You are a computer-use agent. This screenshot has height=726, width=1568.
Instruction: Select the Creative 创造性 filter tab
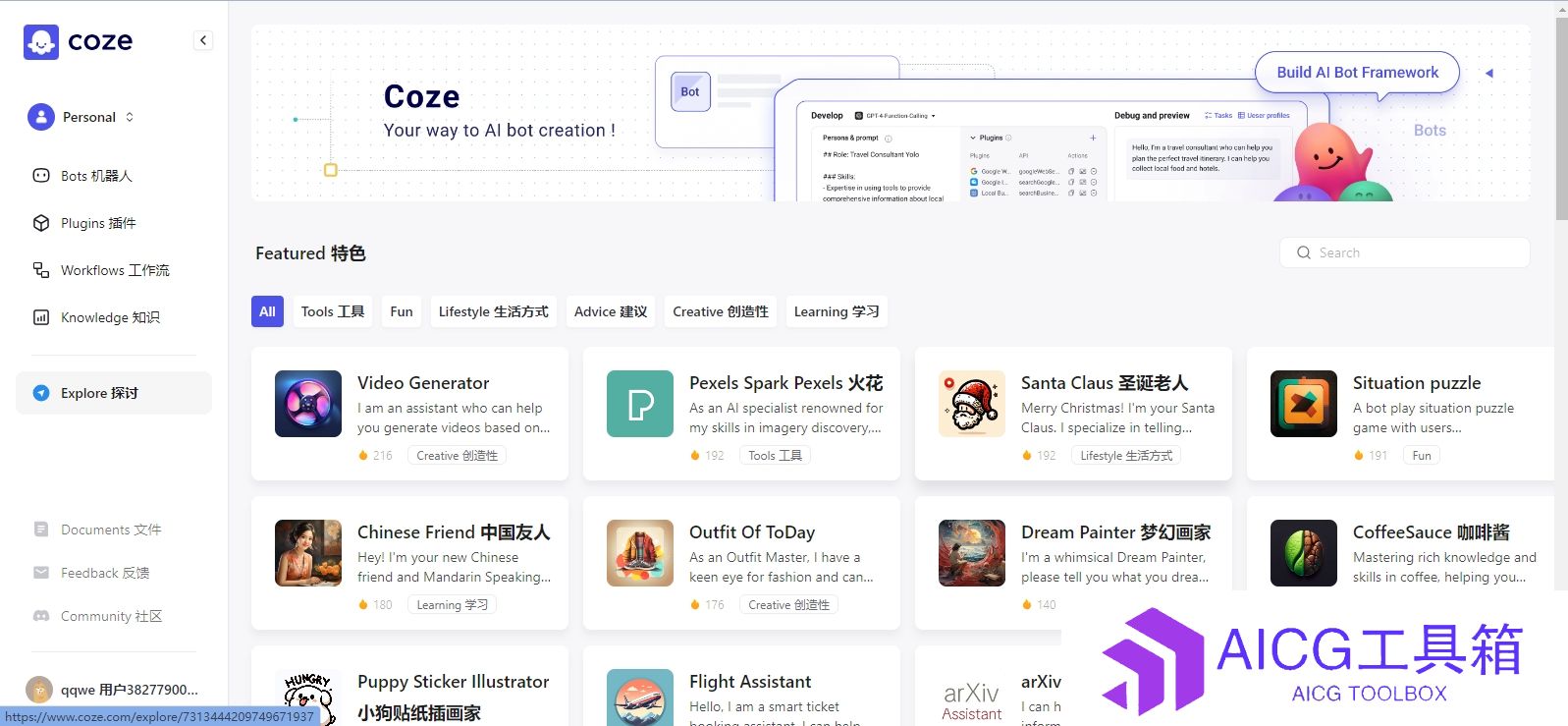pos(721,311)
